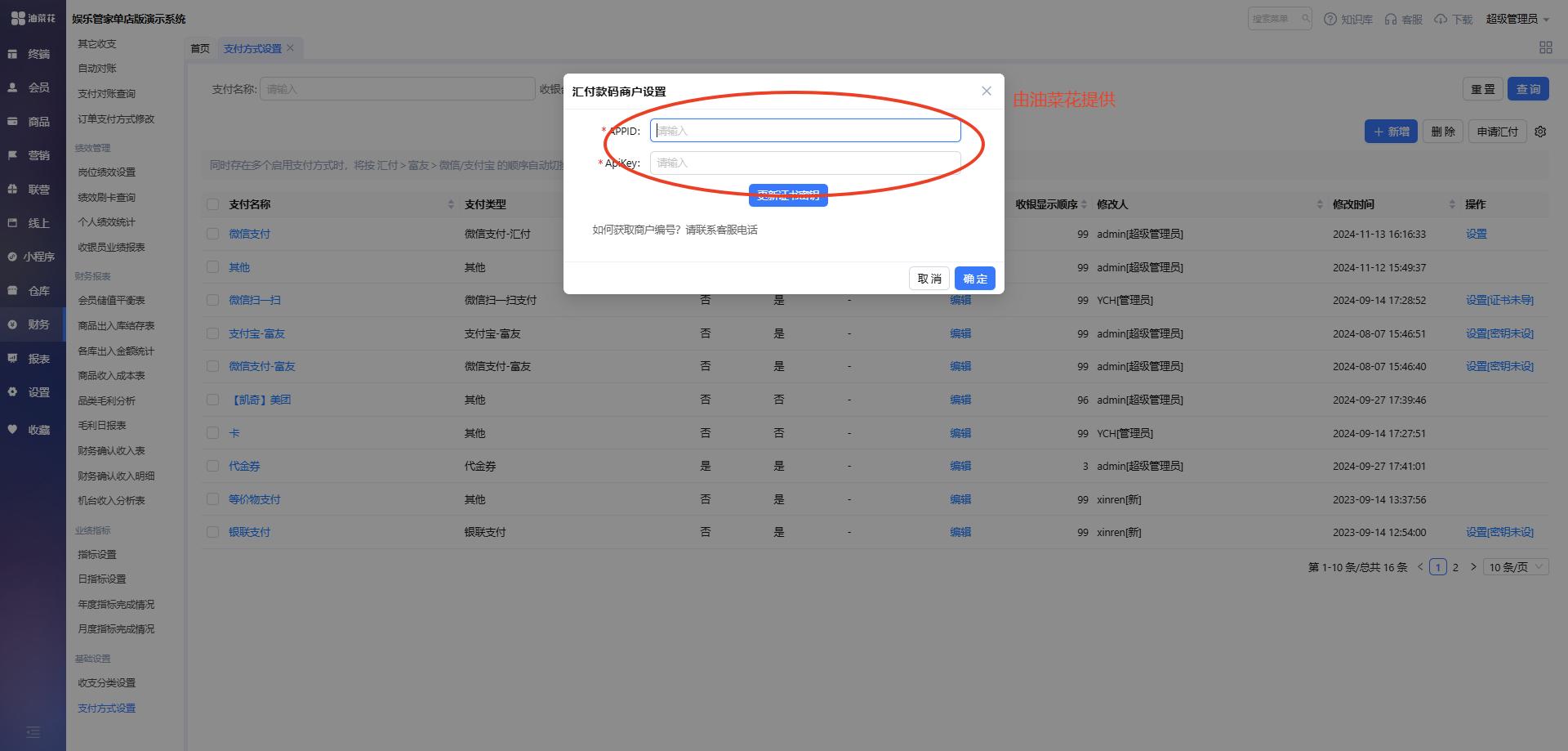Close the 汇付款码商户设置 dialog
The image size is (1568, 751).
pos(987,91)
